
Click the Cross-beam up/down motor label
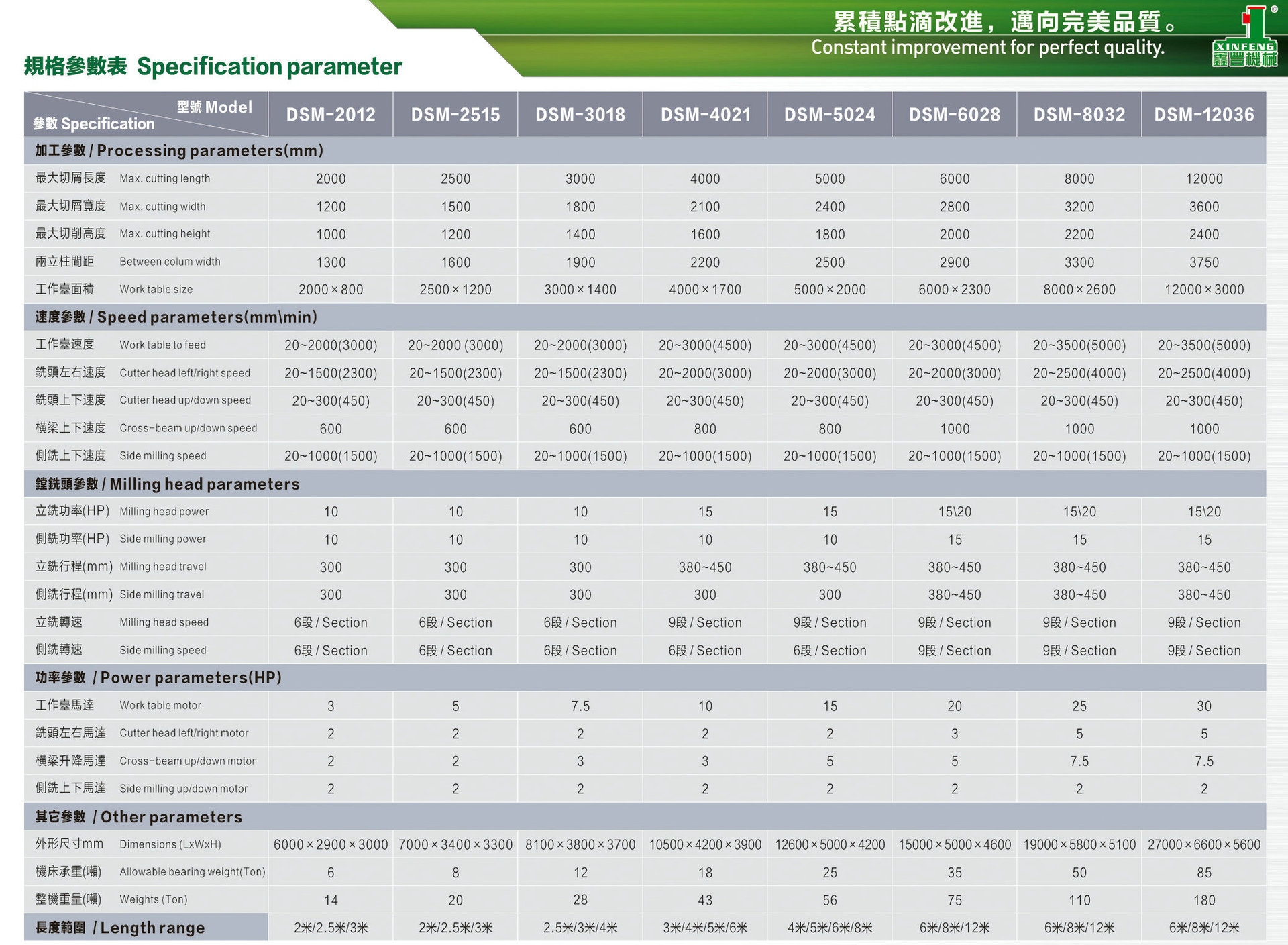point(188,761)
